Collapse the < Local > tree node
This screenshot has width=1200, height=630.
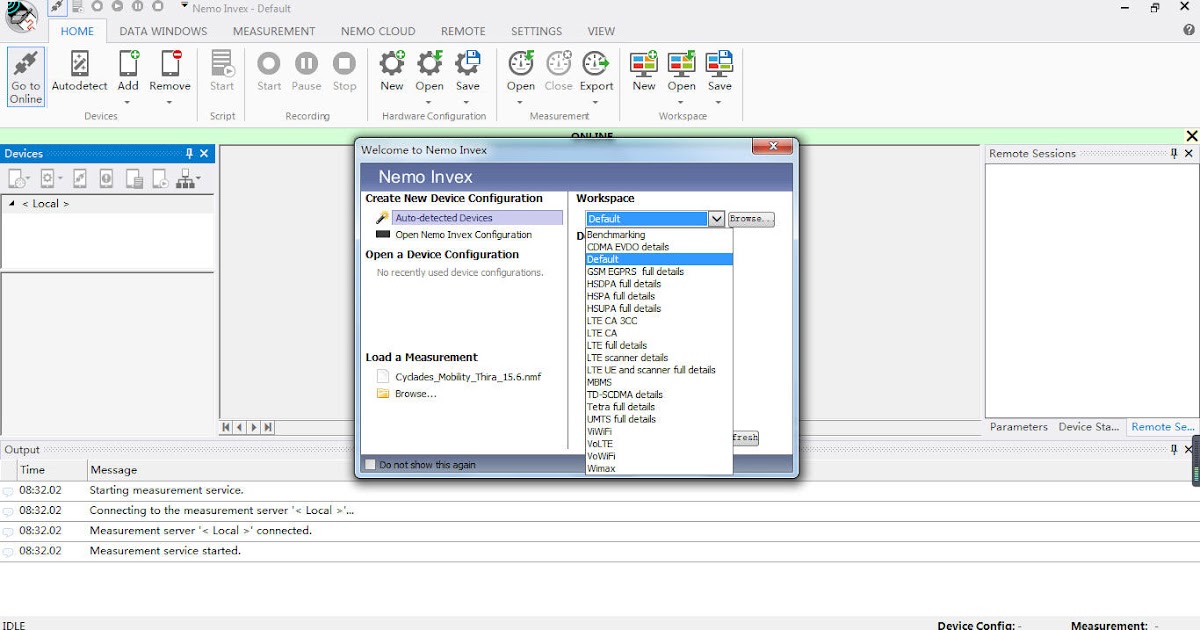[x=12, y=203]
